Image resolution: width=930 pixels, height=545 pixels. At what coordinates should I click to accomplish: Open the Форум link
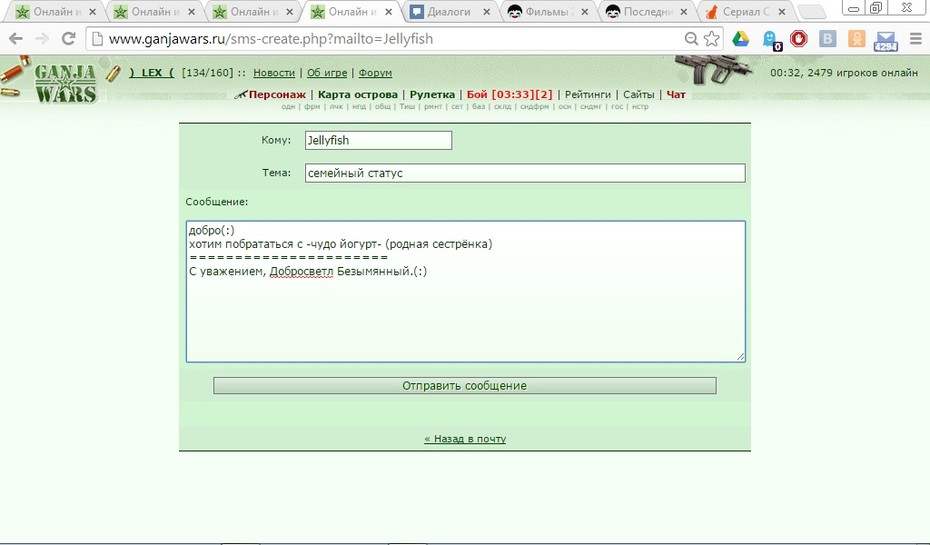(x=375, y=73)
